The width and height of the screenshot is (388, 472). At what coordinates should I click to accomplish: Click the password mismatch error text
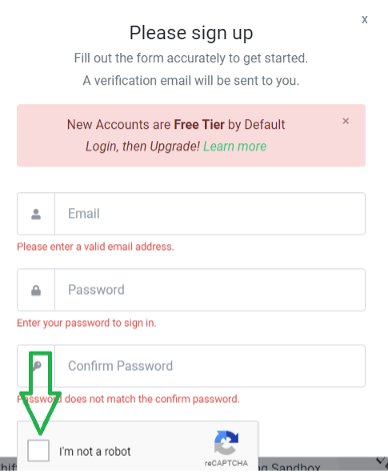pos(128,399)
